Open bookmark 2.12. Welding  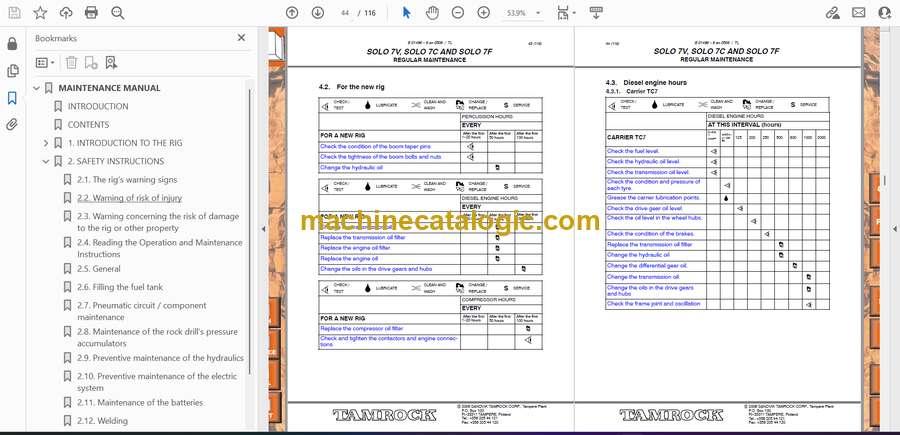tap(103, 421)
